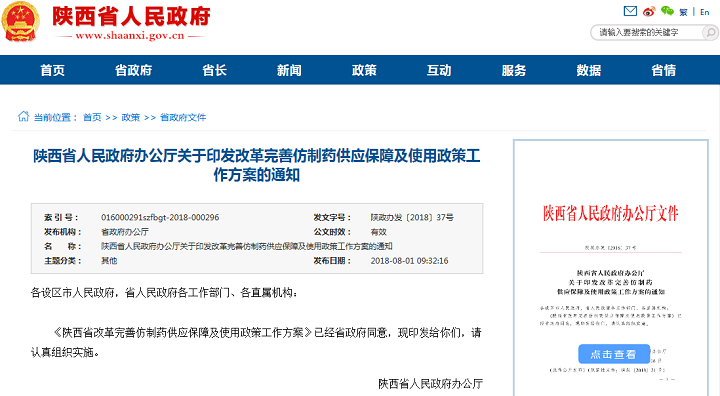The width and height of the screenshot is (720, 396).
Task: Select validity value 有效
Action: (378, 232)
